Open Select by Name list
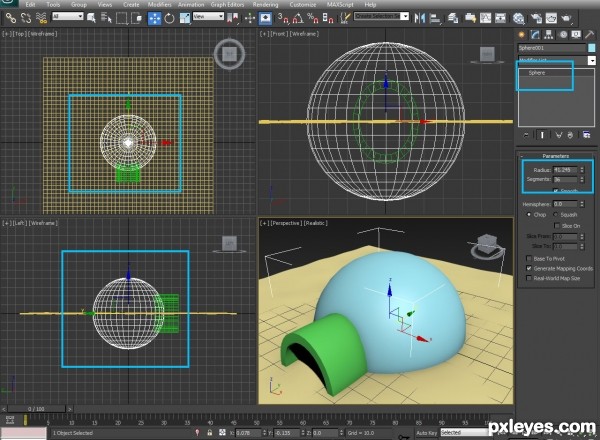The height and width of the screenshot is (440, 600). (x=106, y=18)
